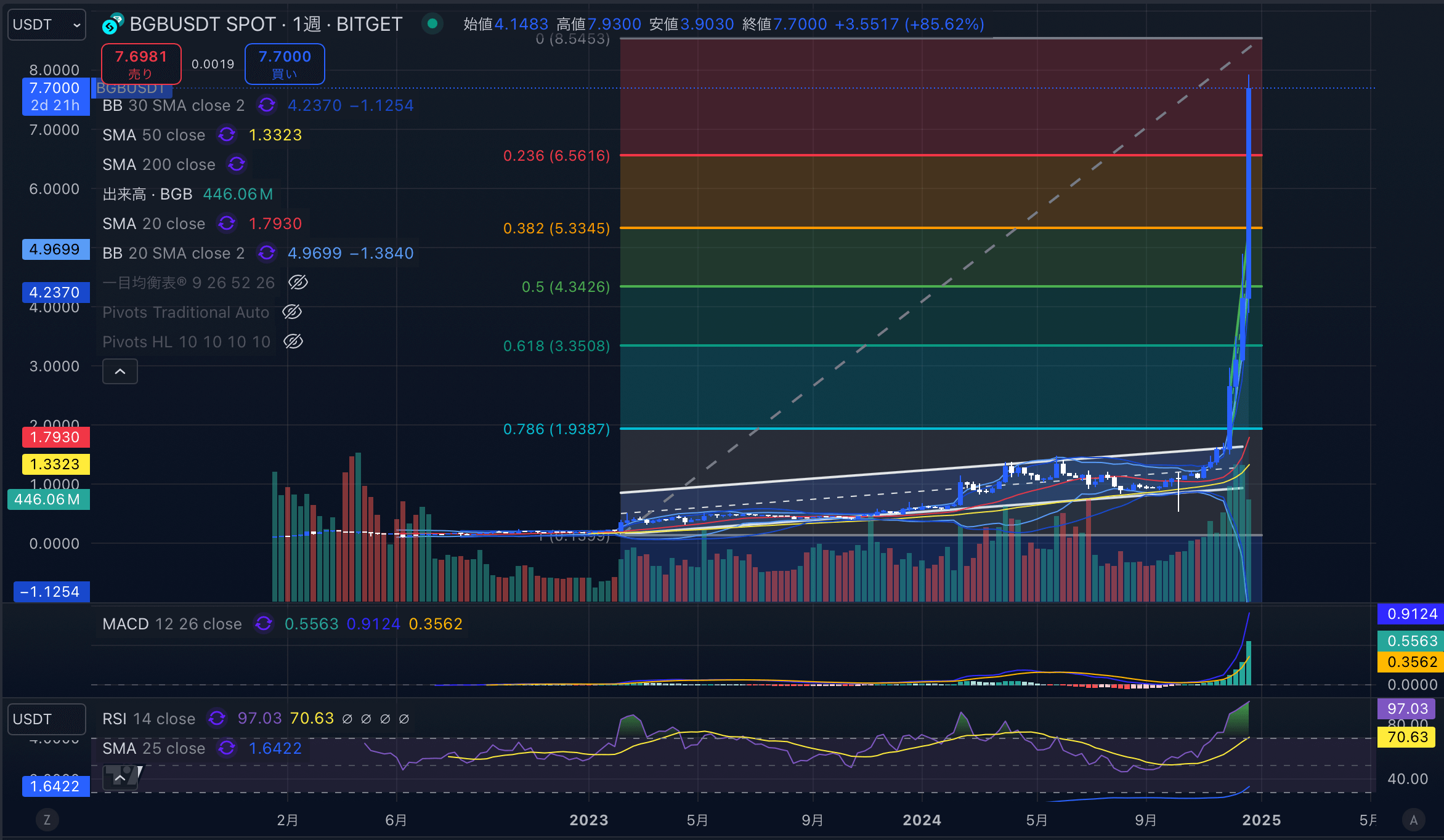
Task: Click the 0.5 (4.3426) Fibonacci label
Action: tap(566, 286)
